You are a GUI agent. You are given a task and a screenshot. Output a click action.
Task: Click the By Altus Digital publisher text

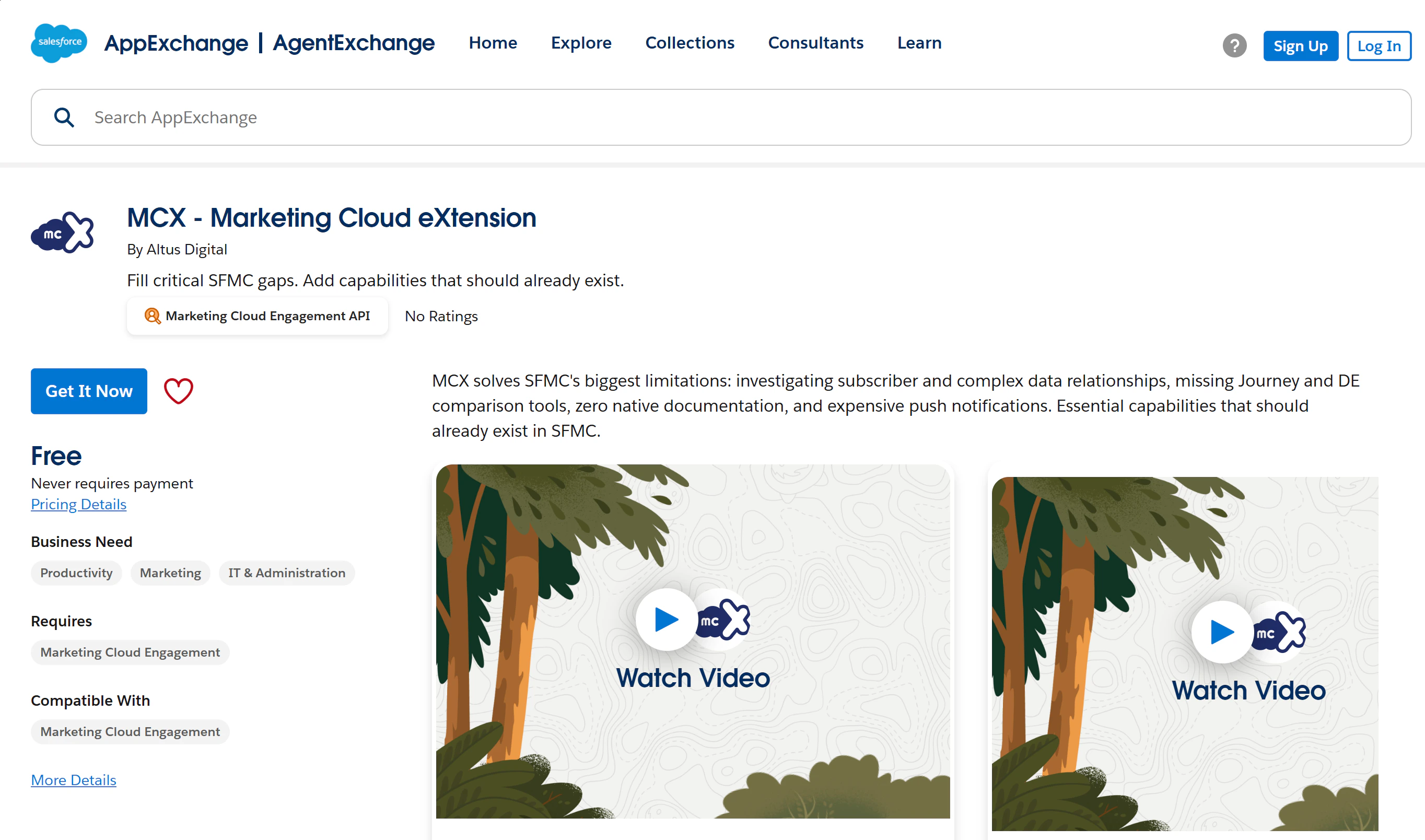pos(177,250)
